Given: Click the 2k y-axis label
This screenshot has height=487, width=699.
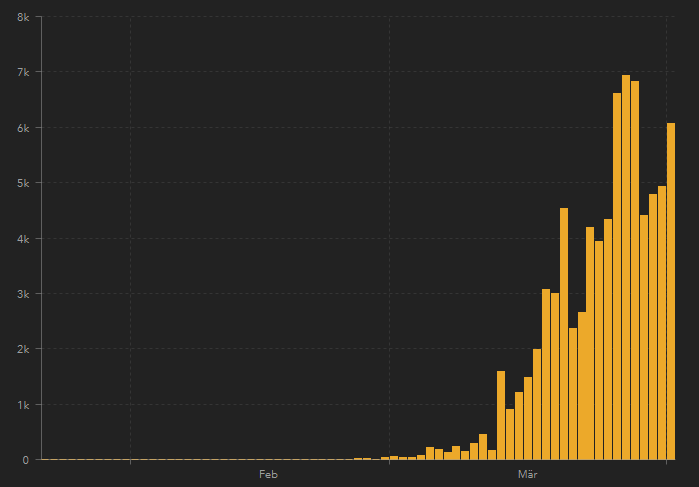Looking at the screenshot, I should (x=23, y=349).
